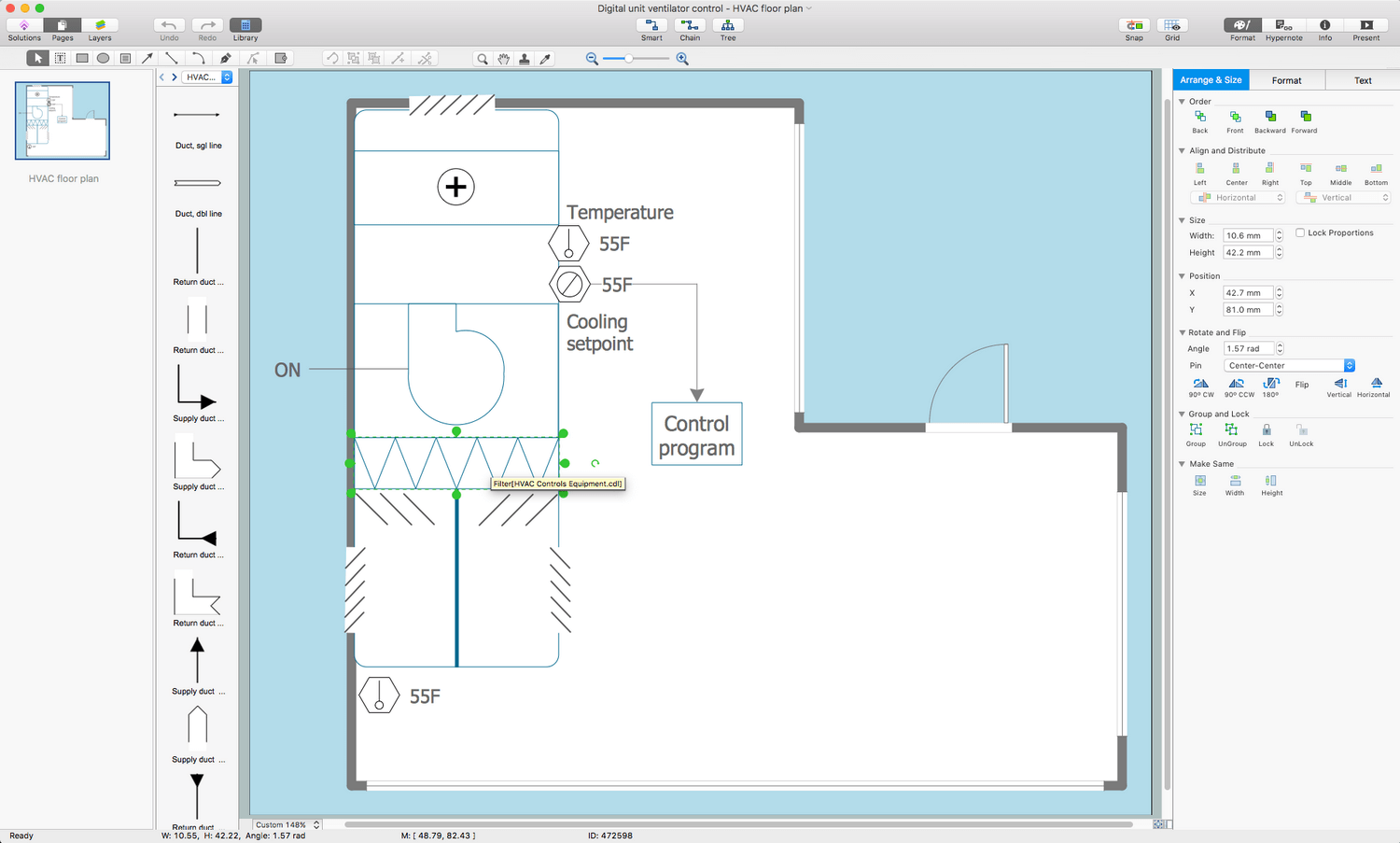Screen dimensions: 1400x843
Task: Collapse the Rotate and Flip section
Action: tap(1183, 332)
